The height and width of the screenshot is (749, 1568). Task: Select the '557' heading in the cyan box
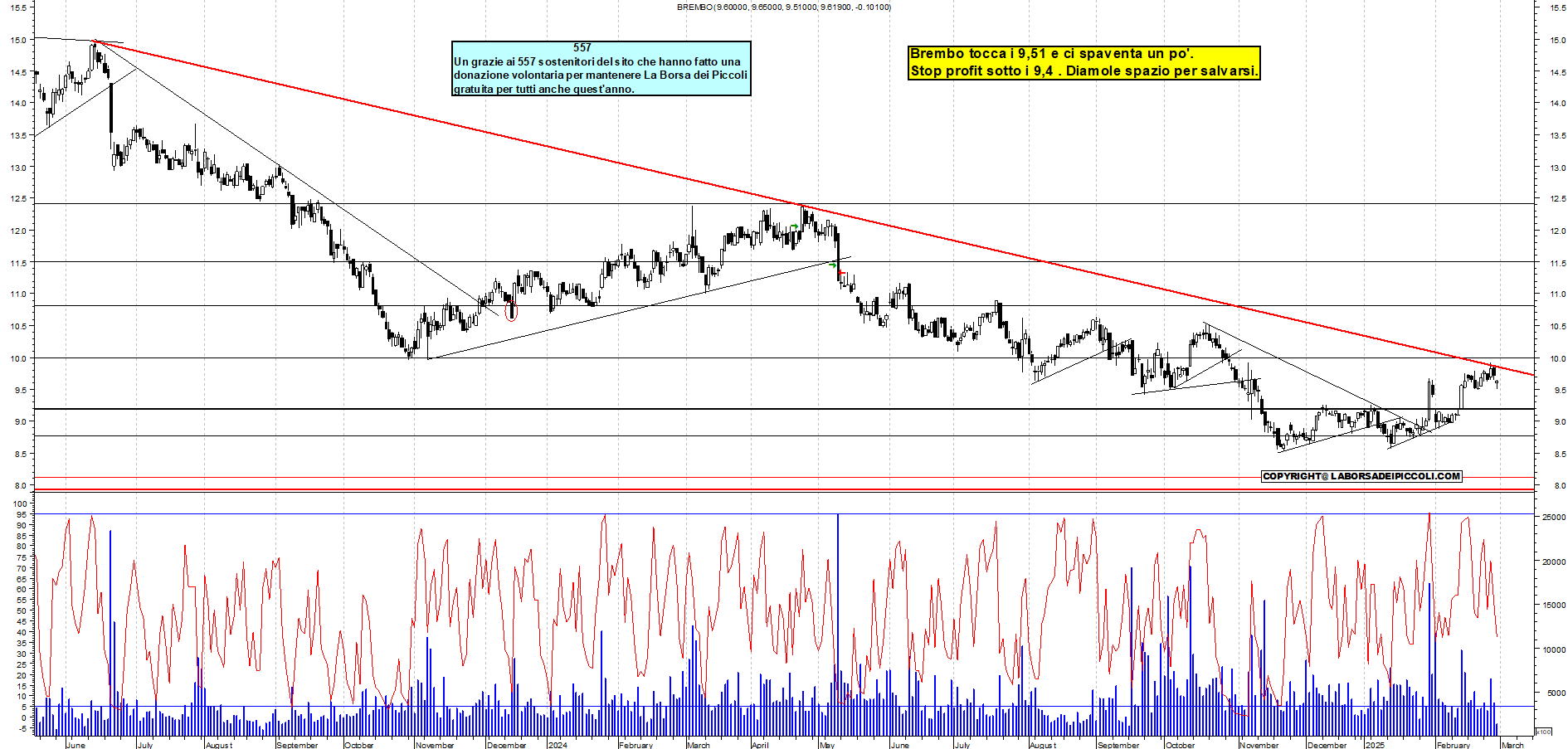pyautogui.click(x=582, y=47)
